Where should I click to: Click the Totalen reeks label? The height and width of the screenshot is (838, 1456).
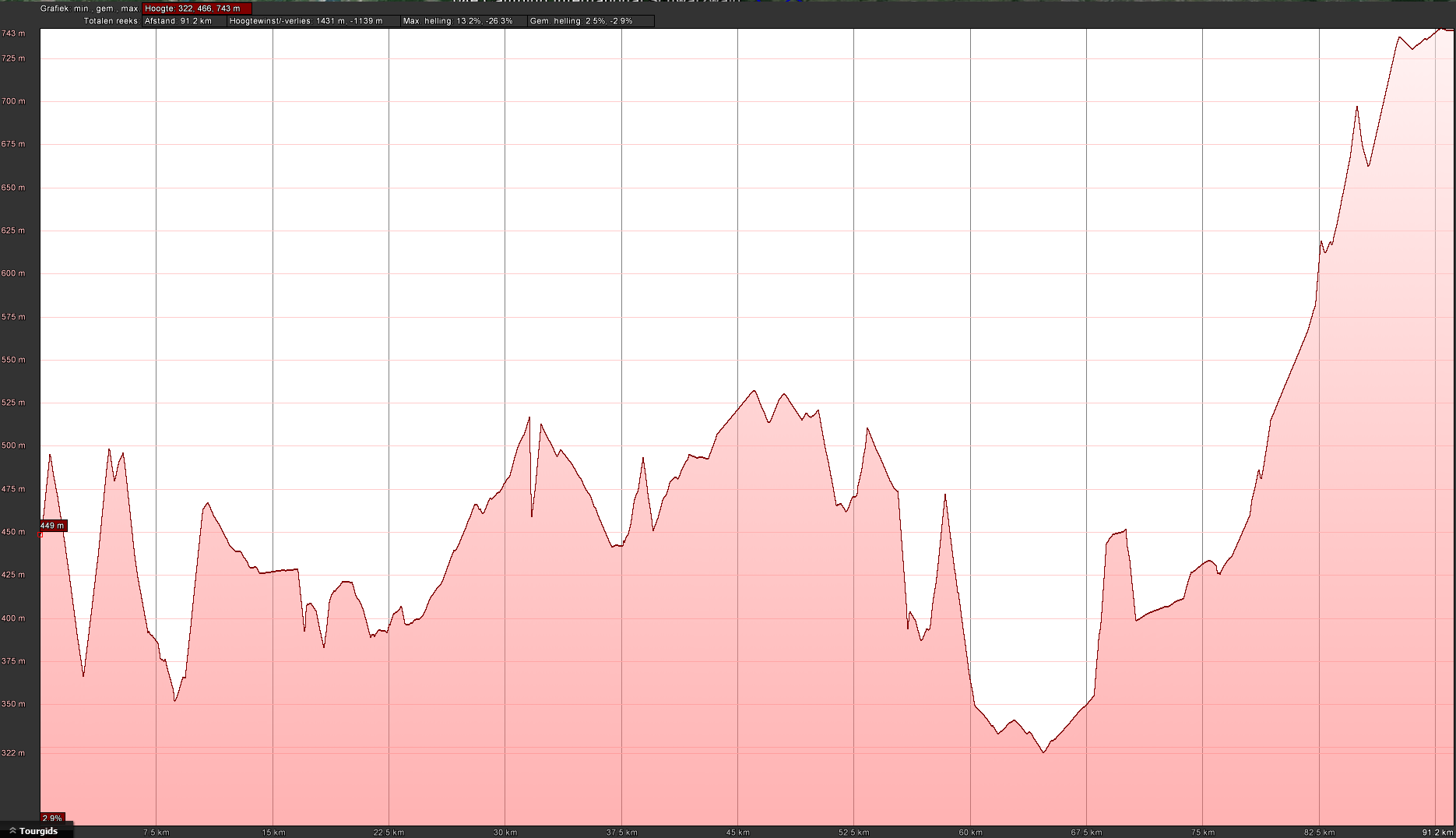point(111,21)
